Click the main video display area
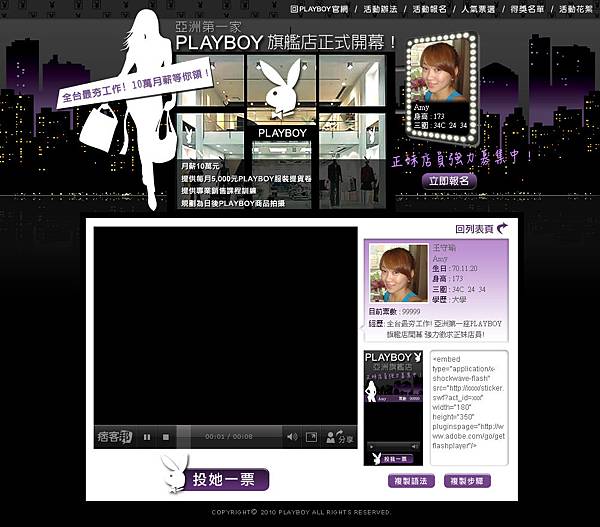This screenshot has height=527, width=600. tap(226, 326)
